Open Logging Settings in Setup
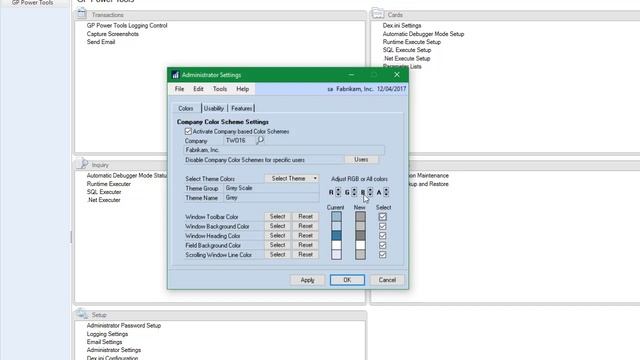The width and height of the screenshot is (640, 360). tap(107, 334)
